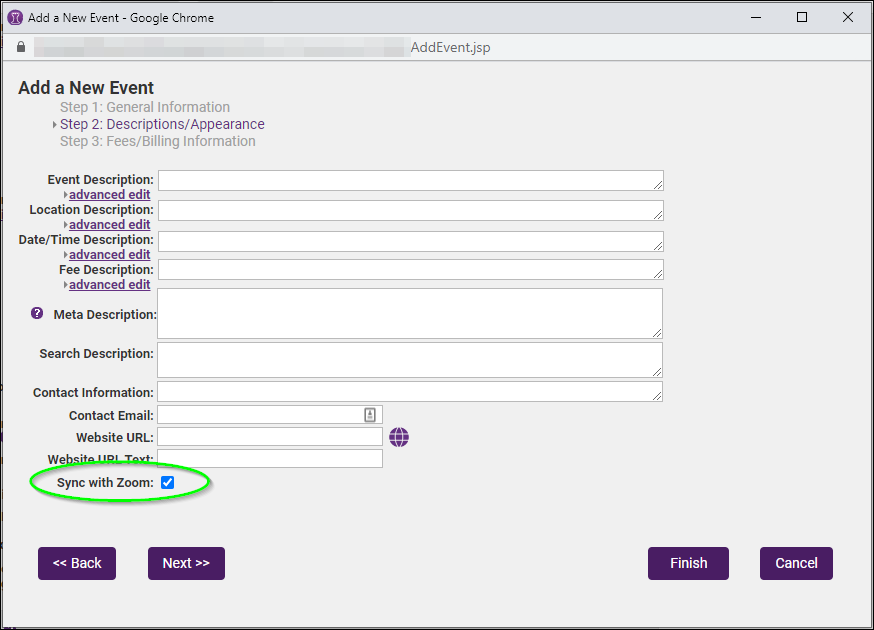The width and height of the screenshot is (874, 630).
Task: Select Step 3: Fees/Billing Information
Action: click(x=157, y=141)
